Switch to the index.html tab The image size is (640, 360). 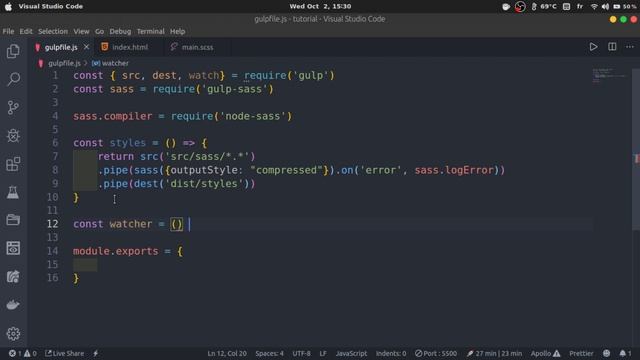click(130, 47)
